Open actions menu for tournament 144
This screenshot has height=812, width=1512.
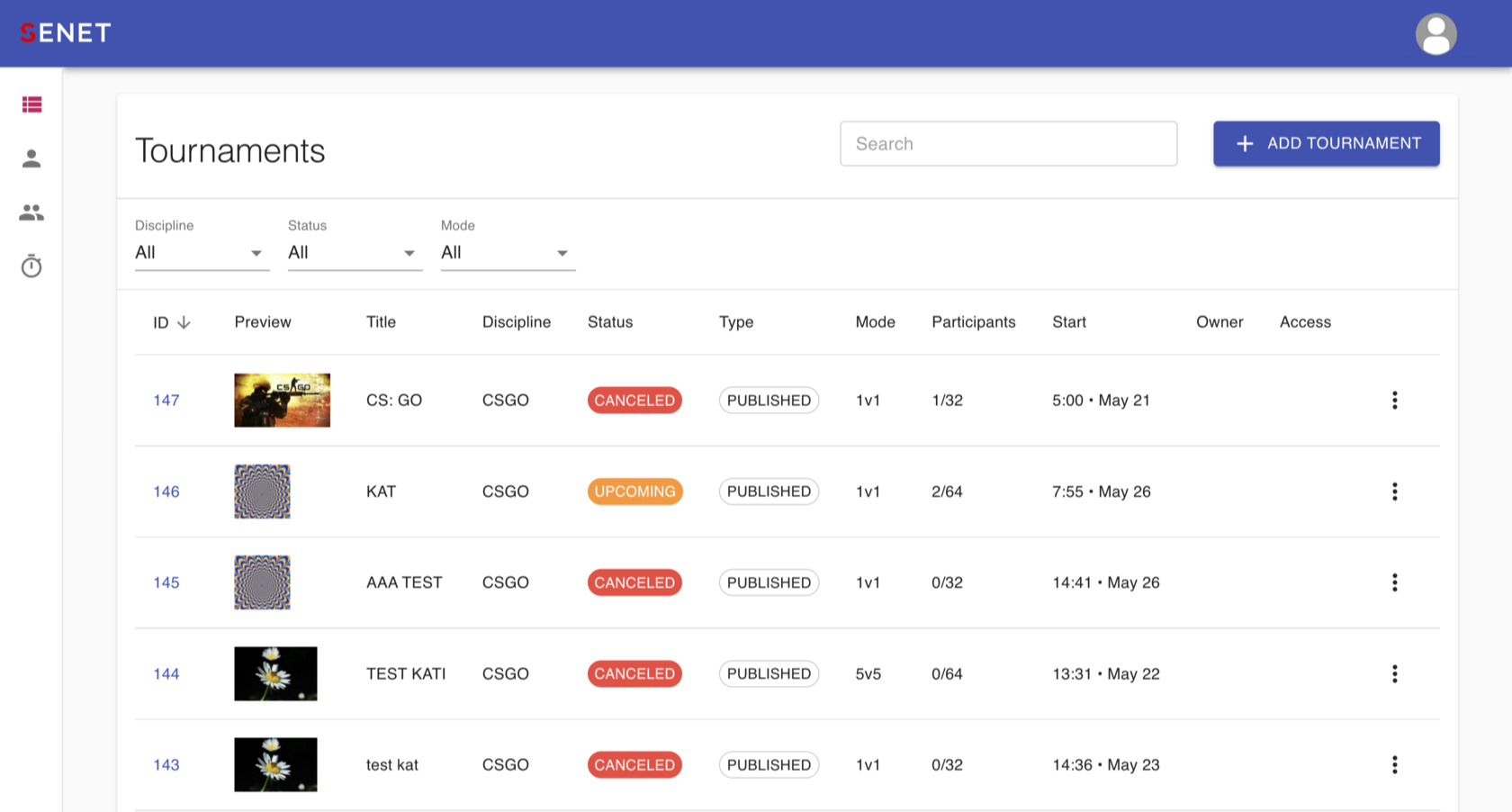1394,673
